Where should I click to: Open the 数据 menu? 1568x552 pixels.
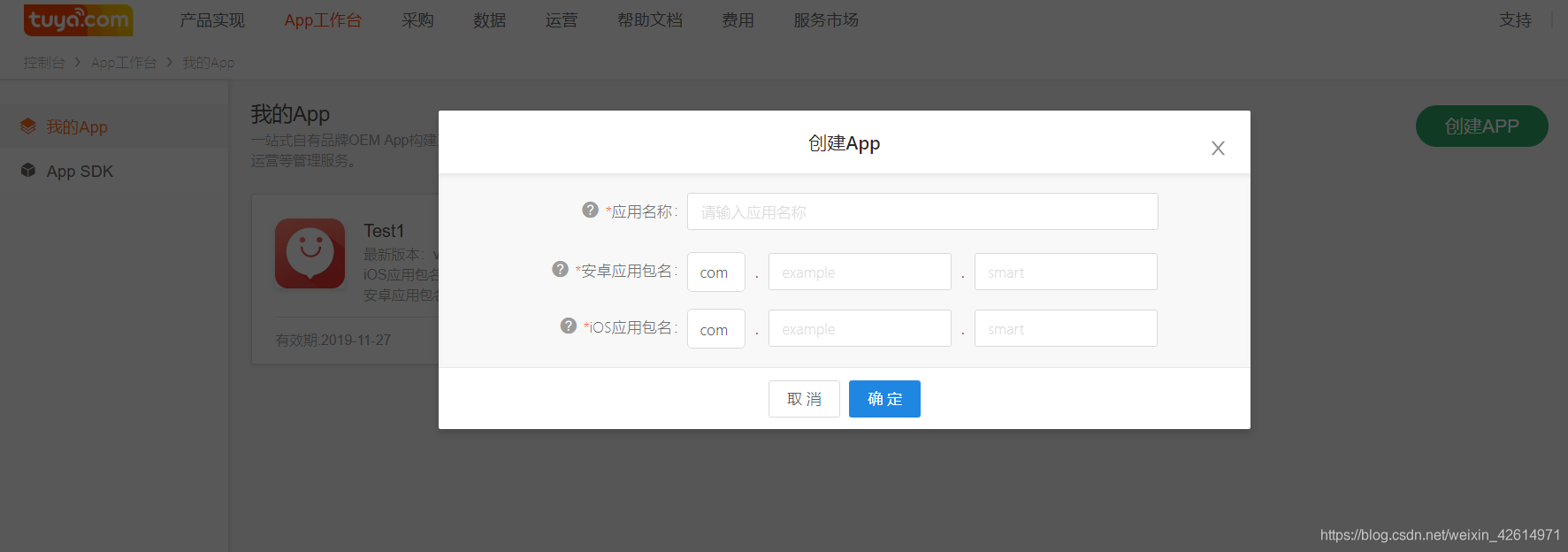(489, 19)
